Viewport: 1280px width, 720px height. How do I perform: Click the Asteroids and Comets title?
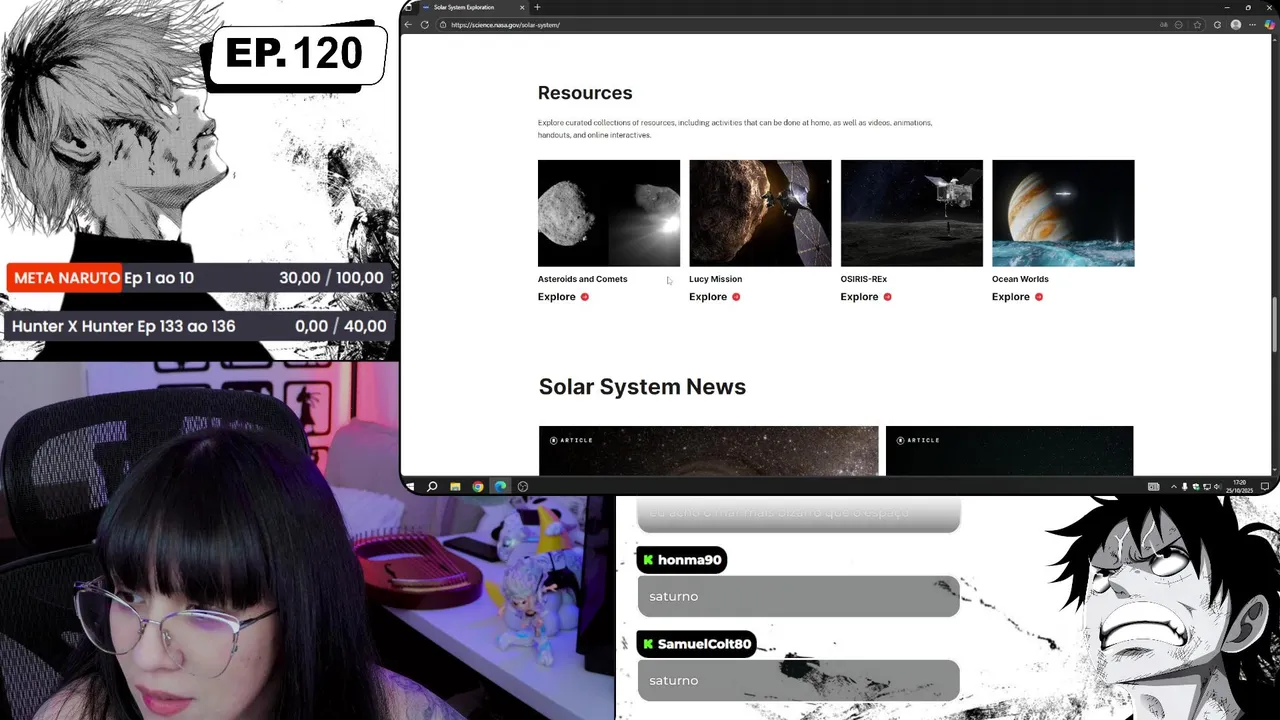point(583,279)
